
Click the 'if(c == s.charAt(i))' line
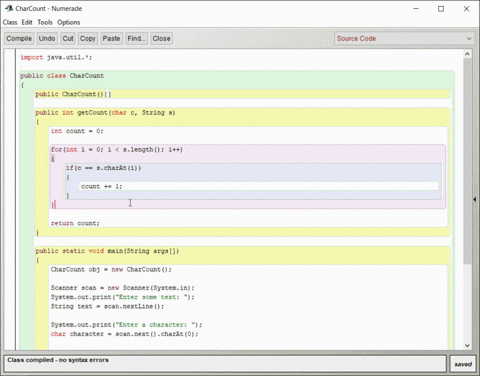coord(103,168)
